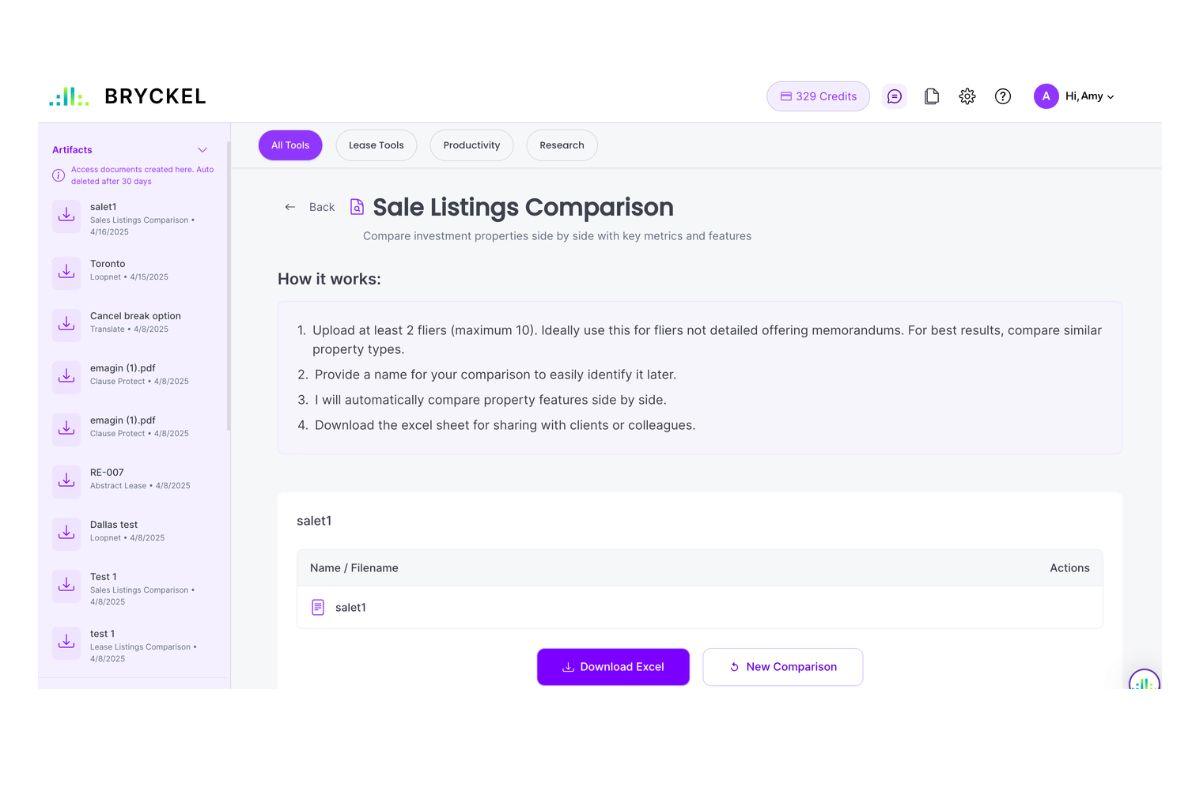
Task: Open settings gear icon
Action: [967, 96]
